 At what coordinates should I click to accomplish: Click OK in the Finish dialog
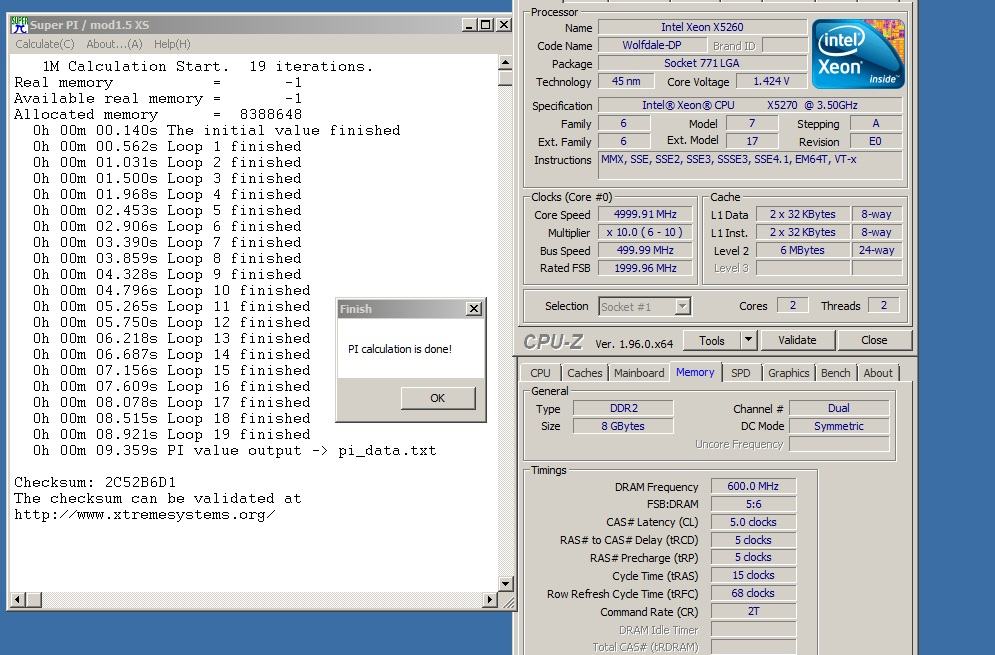[x=438, y=398]
